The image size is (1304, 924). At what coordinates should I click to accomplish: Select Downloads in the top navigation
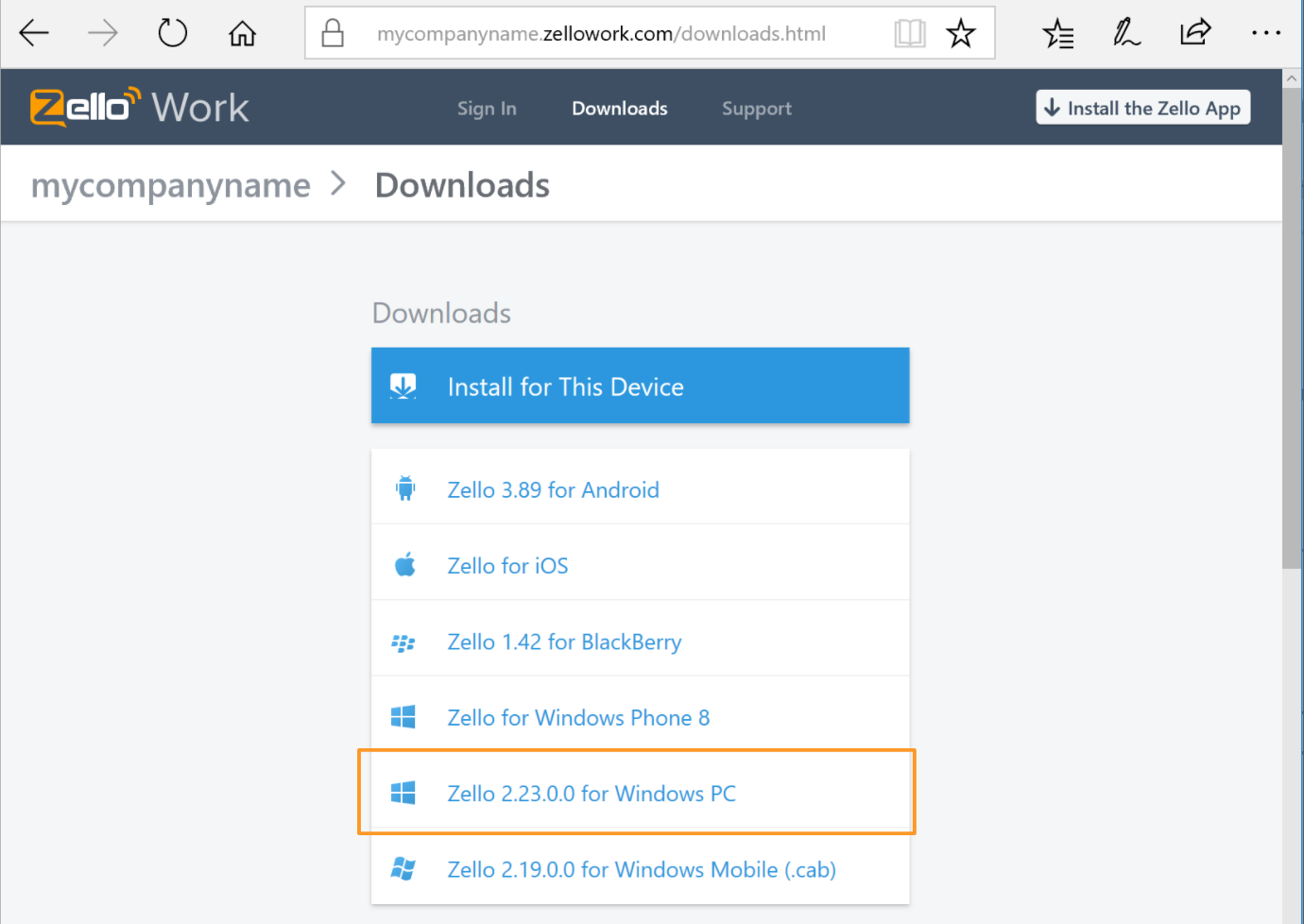pos(620,109)
